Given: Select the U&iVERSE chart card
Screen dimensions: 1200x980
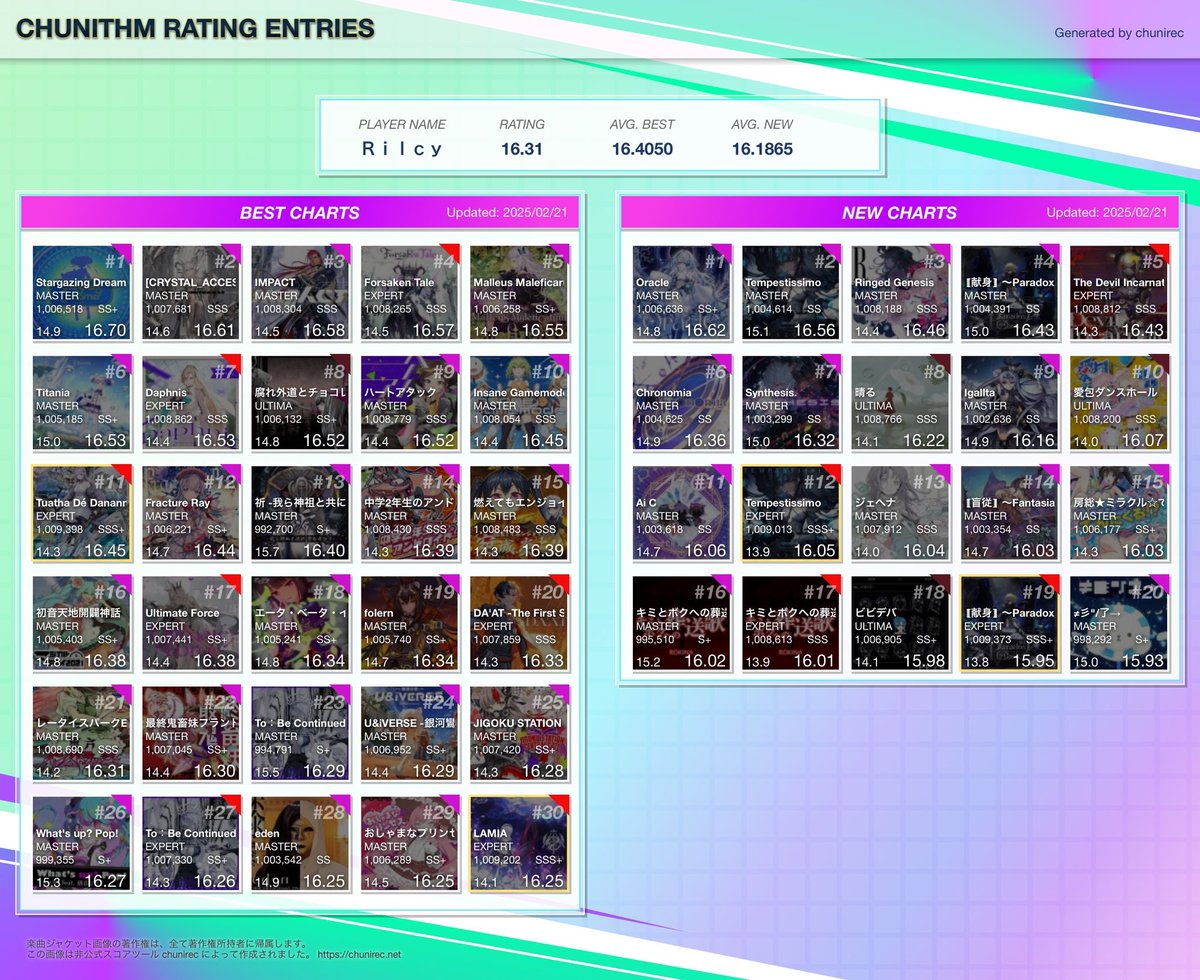Looking at the screenshot, I should [409, 733].
